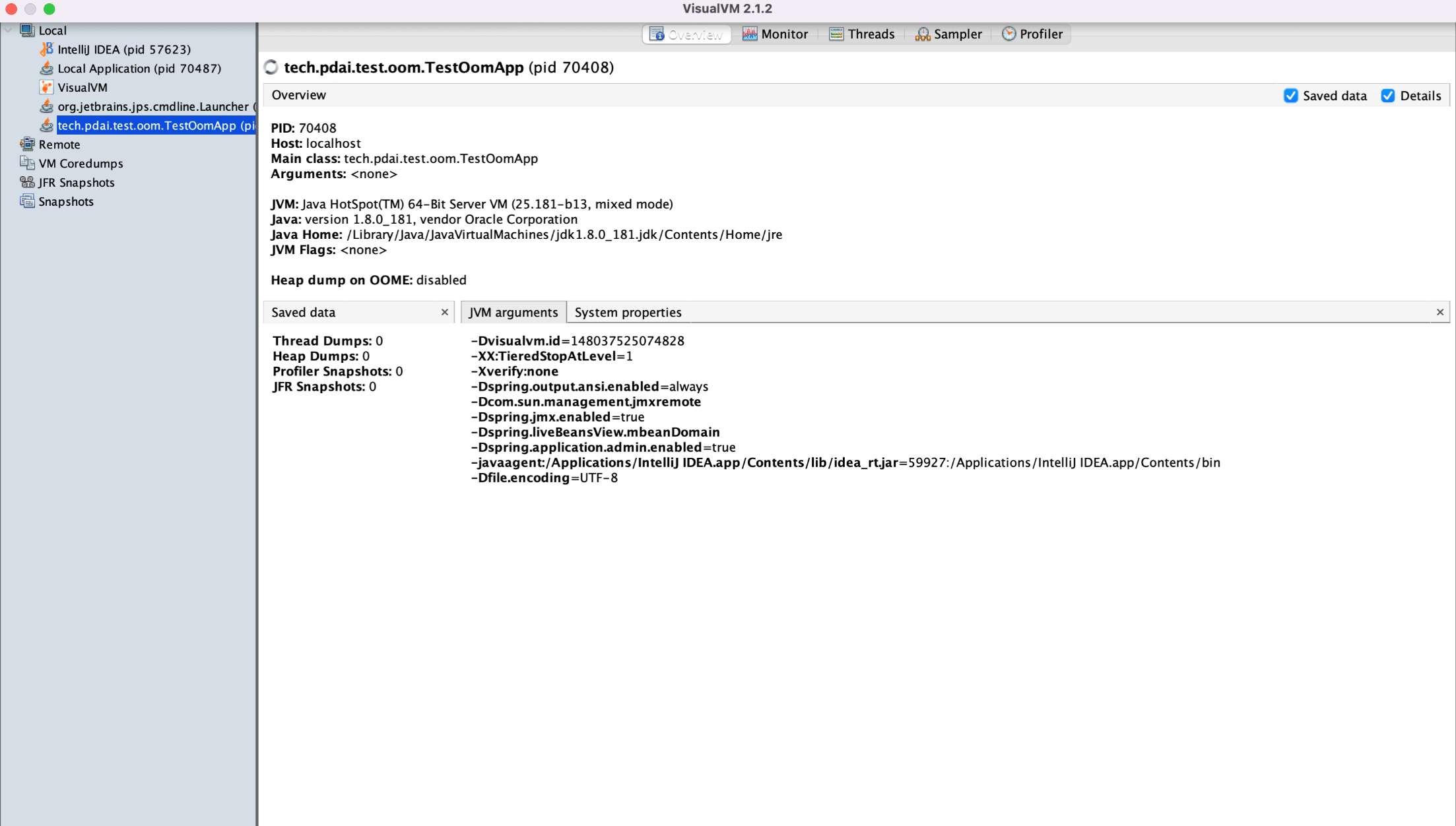Image resolution: width=1456 pixels, height=826 pixels.
Task: Click the IntelliJ IDEA application icon
Action: click(46, 49)
